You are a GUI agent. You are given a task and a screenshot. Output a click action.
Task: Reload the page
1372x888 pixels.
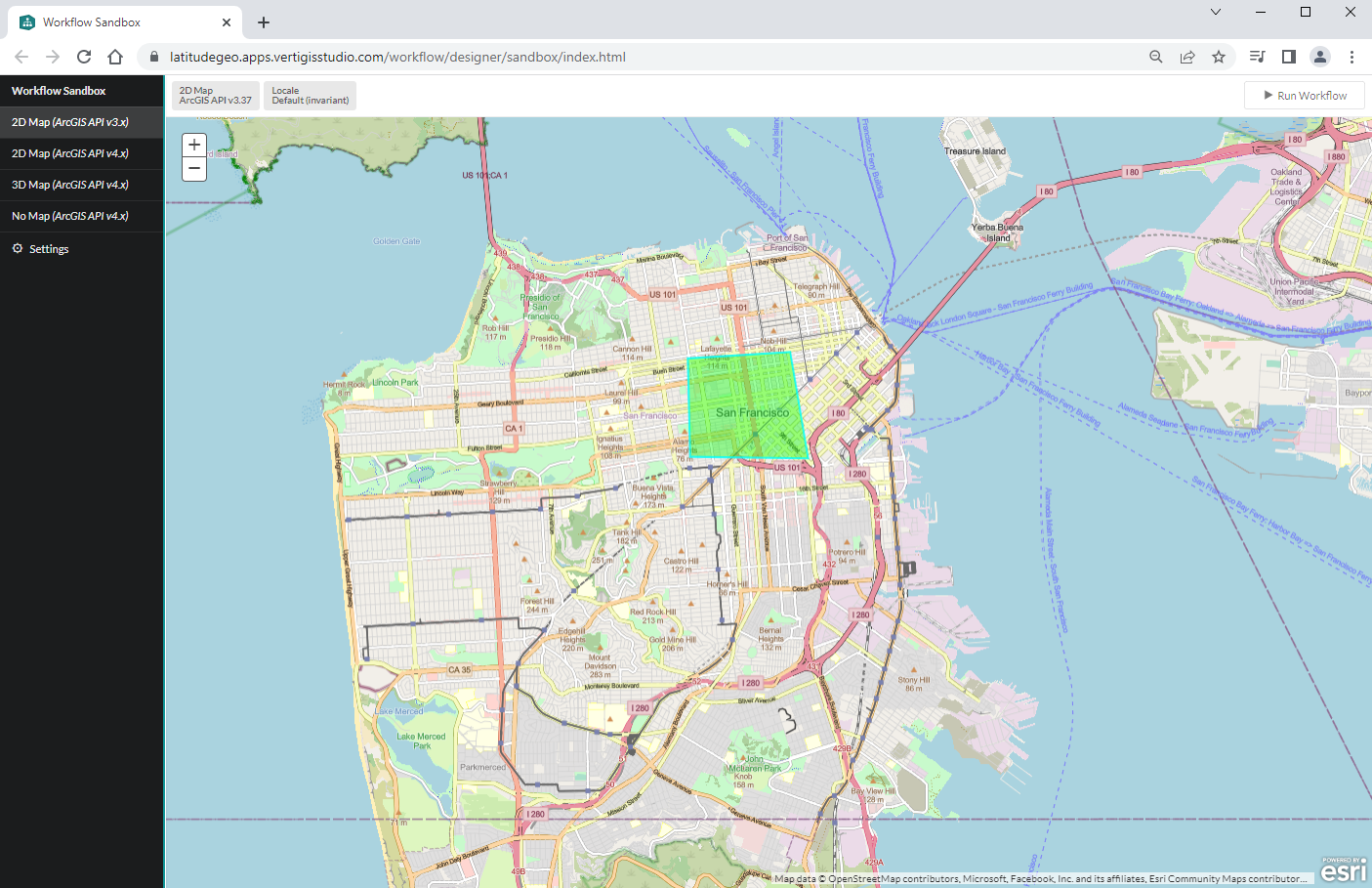coord(84,57)
